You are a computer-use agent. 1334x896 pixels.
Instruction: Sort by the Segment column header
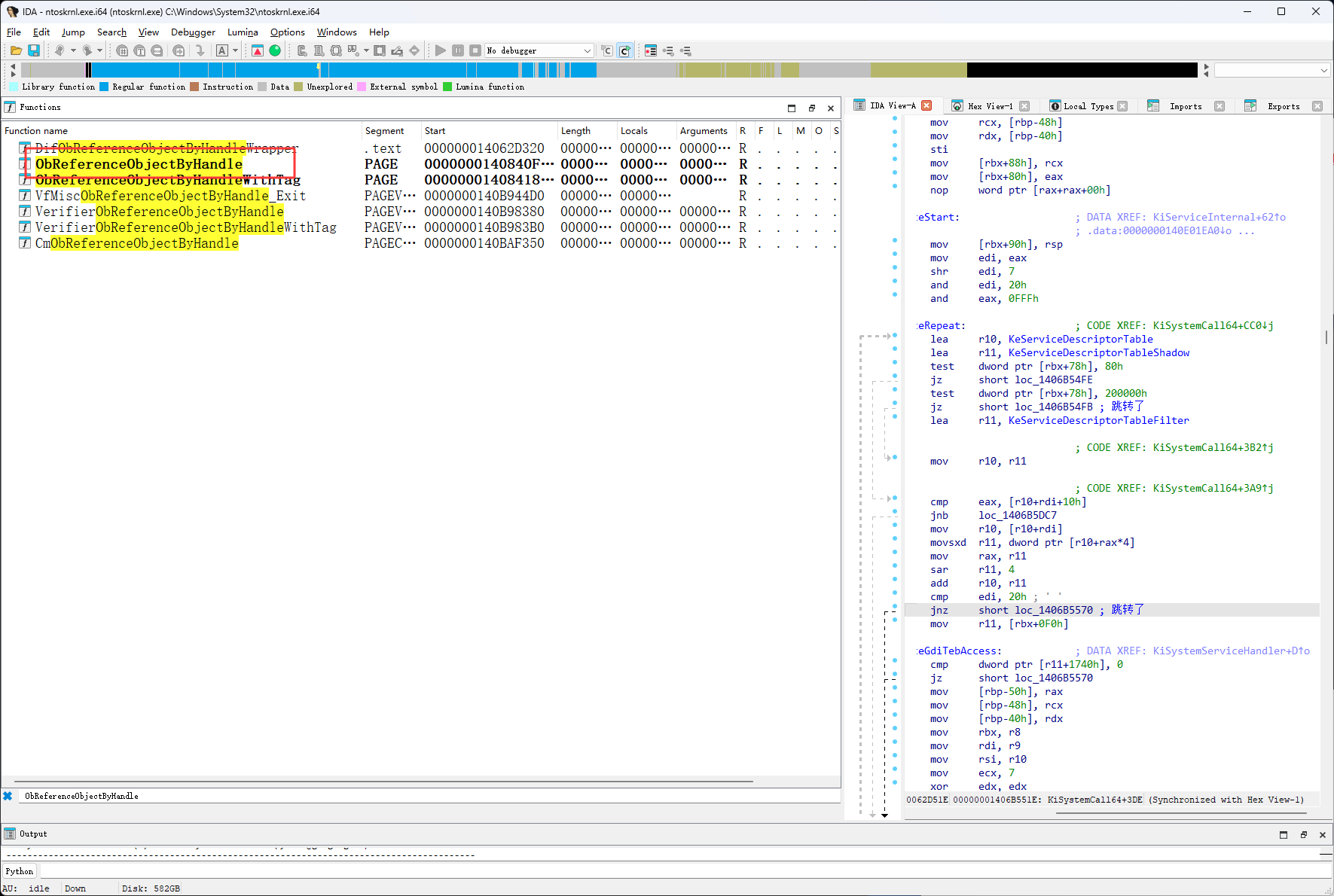pos(391,130)
